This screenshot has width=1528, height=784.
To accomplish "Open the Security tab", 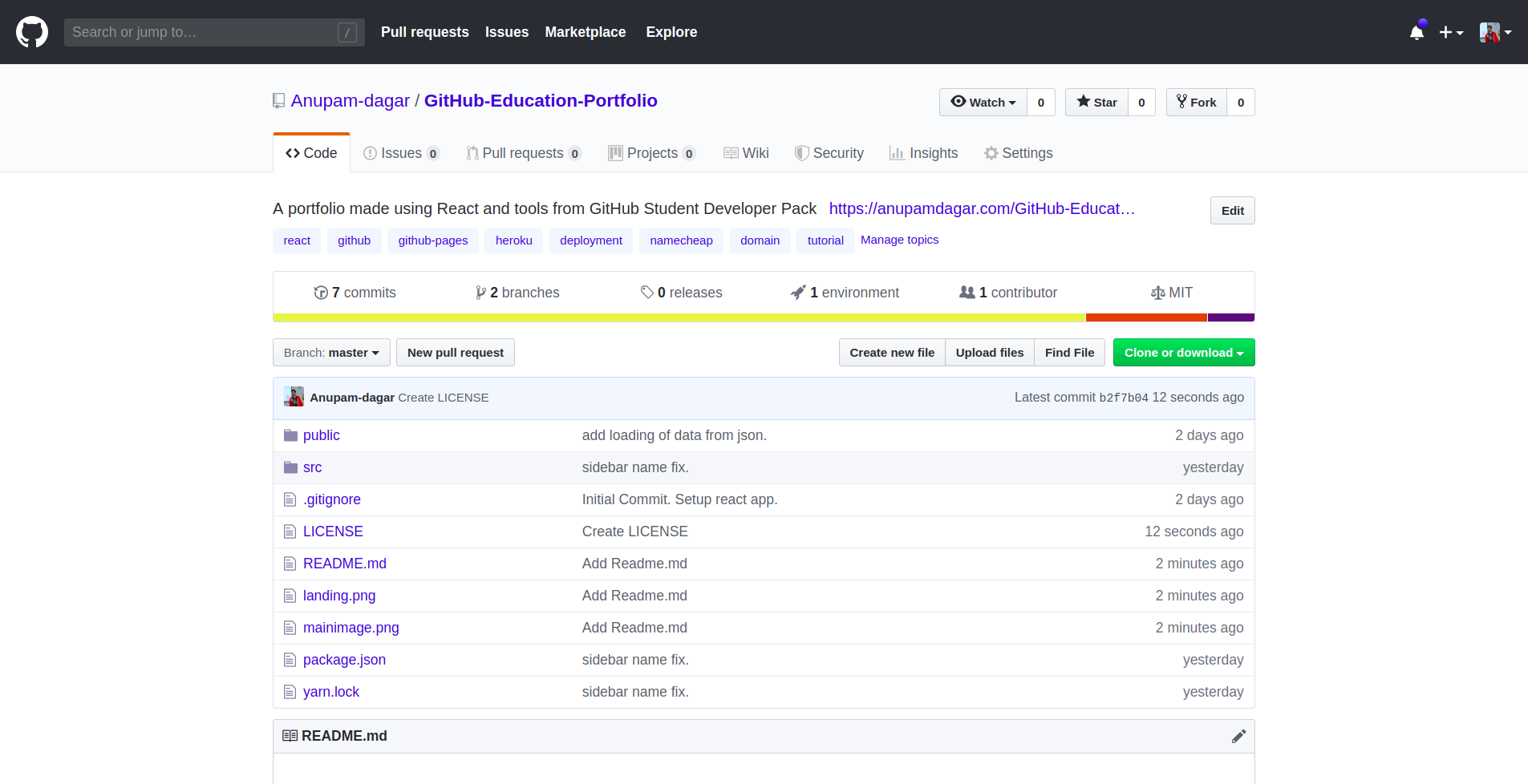I will (829, 153).
